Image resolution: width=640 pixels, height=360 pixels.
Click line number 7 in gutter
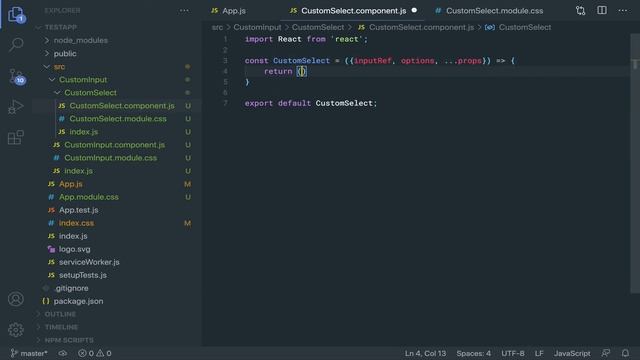[x=226, y=103]
